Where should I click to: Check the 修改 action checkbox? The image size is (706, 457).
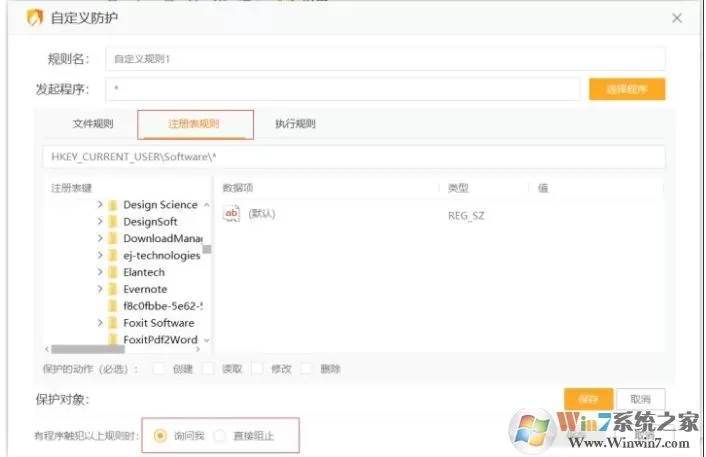[x=257, y=369]
